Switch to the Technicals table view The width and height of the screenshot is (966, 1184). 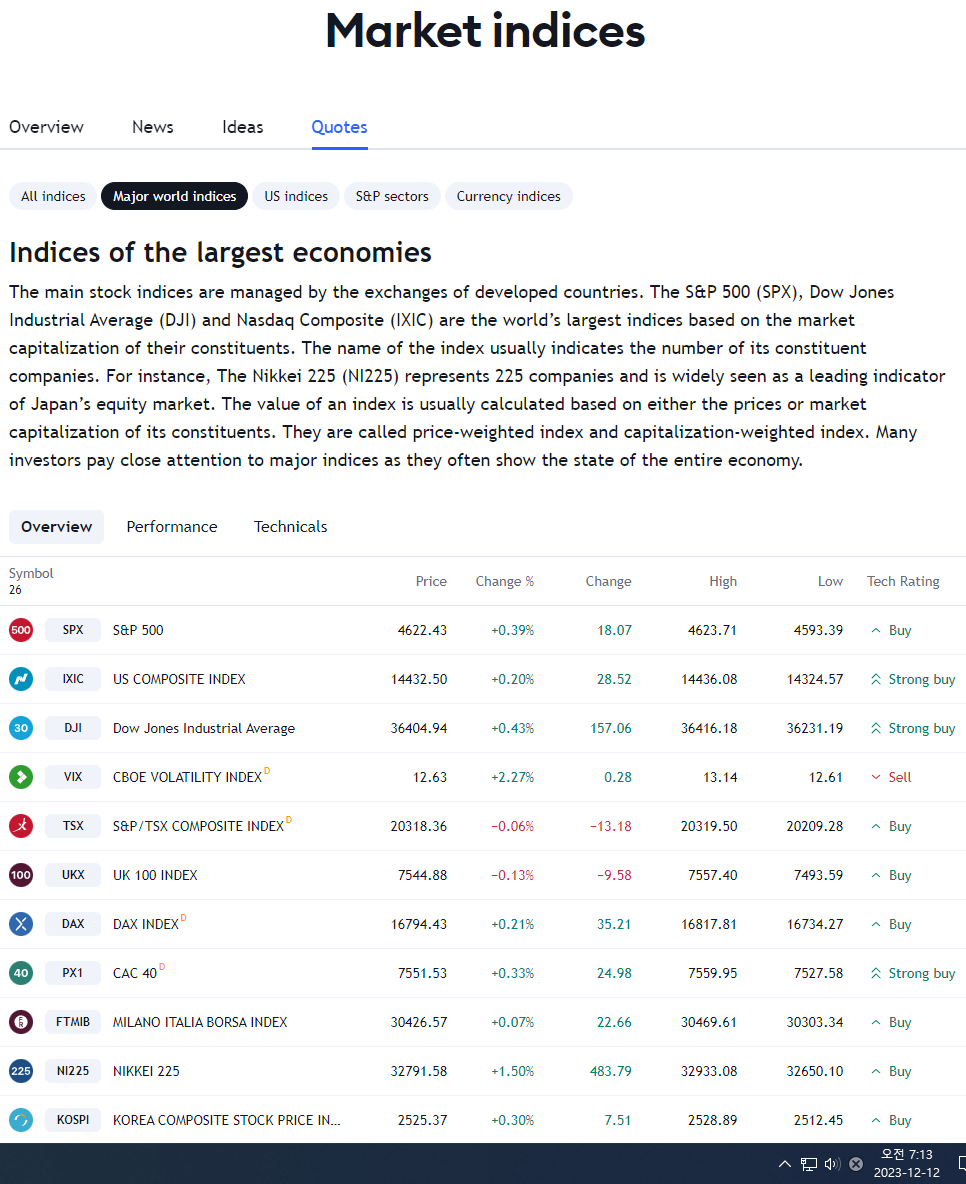coord(290,527)
